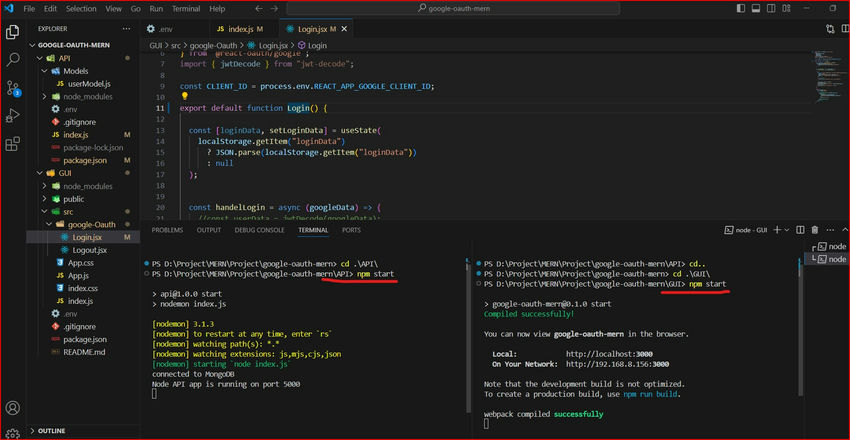Open Source Control view with badge

[x=13, y=88]
